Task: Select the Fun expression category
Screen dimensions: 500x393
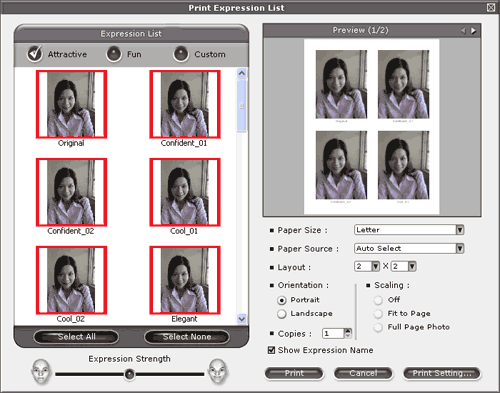Action: coord(114,54)
